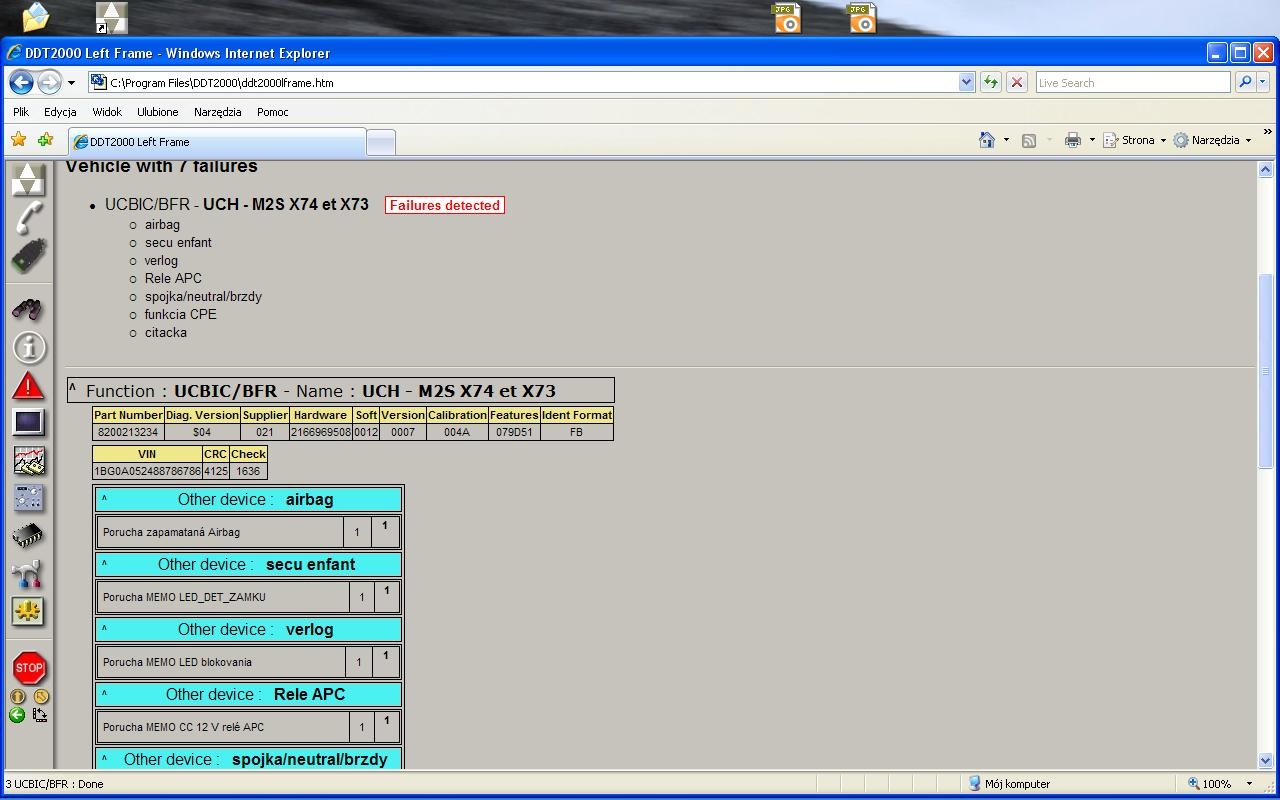
Task: Click the red STOP sign icon
Action: click(x=29, y=668)
